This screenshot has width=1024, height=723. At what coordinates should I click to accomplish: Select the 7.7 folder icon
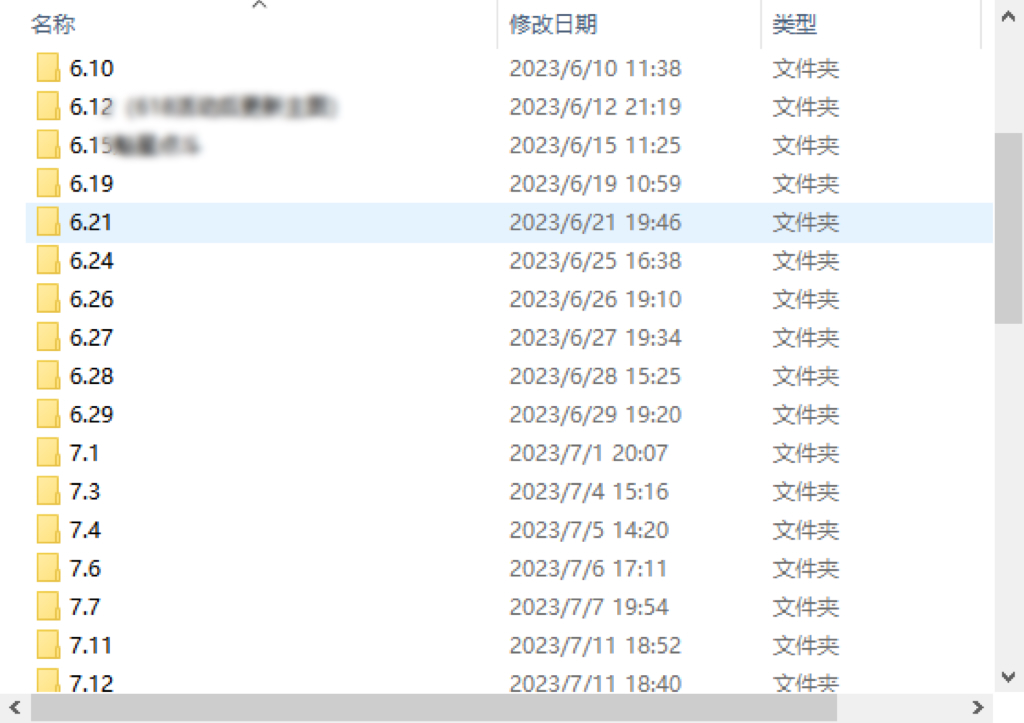[x=48, y=607]
